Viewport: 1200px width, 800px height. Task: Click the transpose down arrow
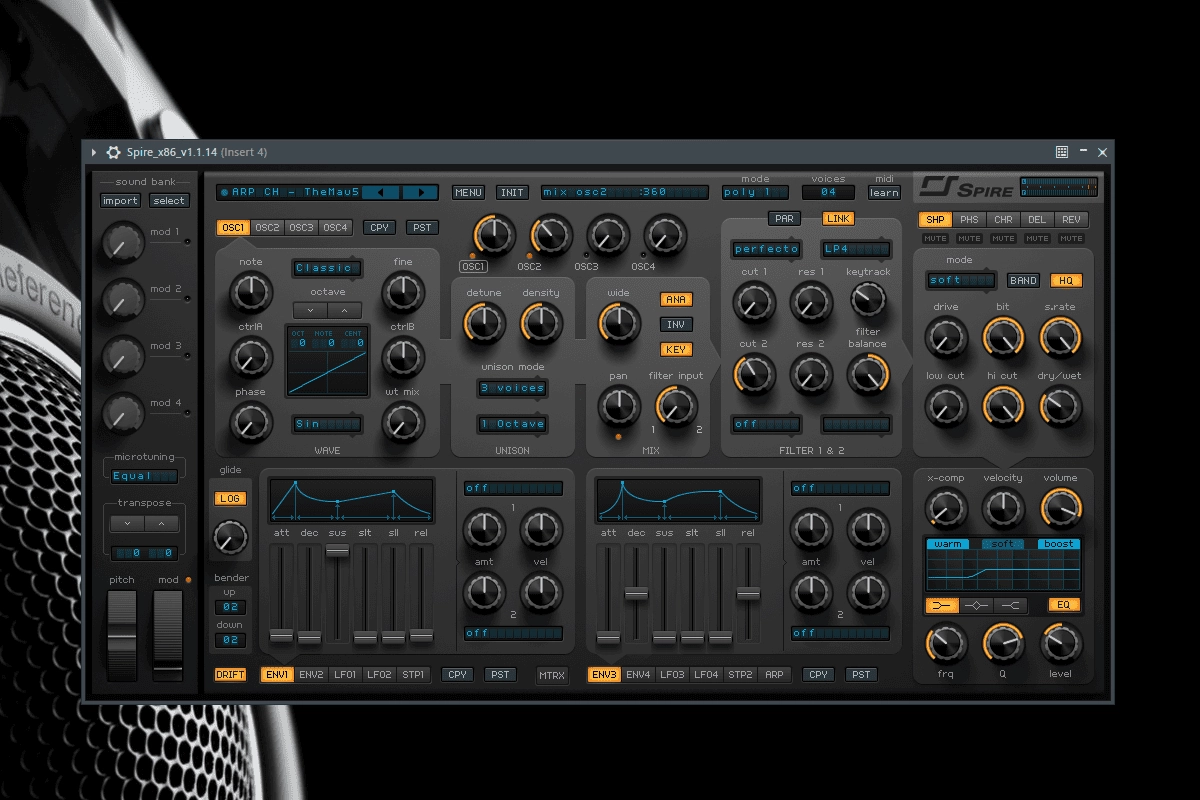(127, 523)
